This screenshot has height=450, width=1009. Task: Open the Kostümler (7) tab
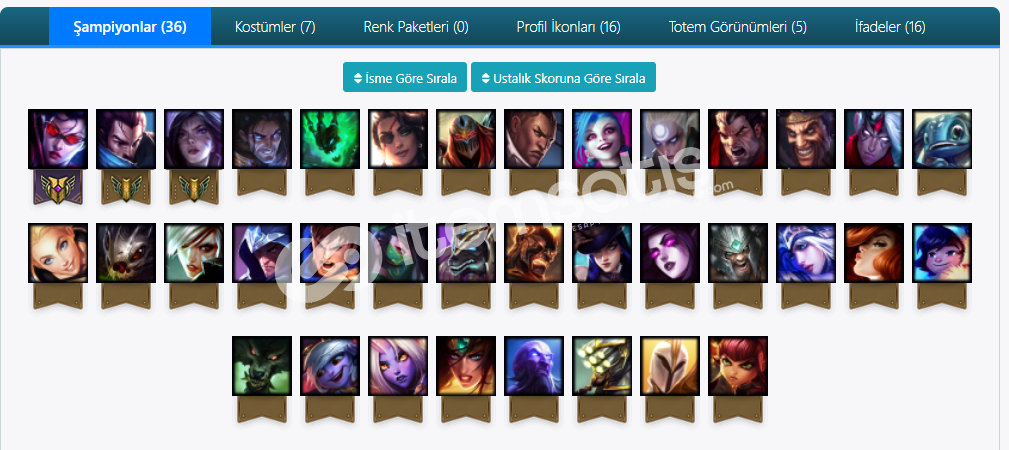pyautogui.click(x=275, y=26)
